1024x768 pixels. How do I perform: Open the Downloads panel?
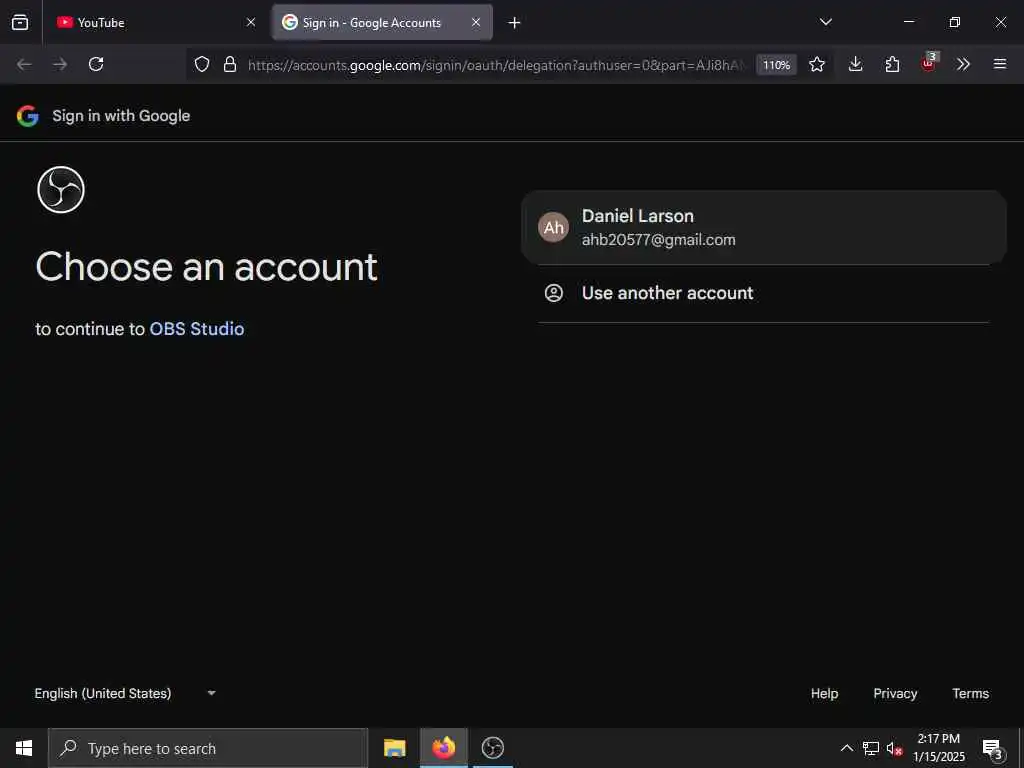[856, 64]
